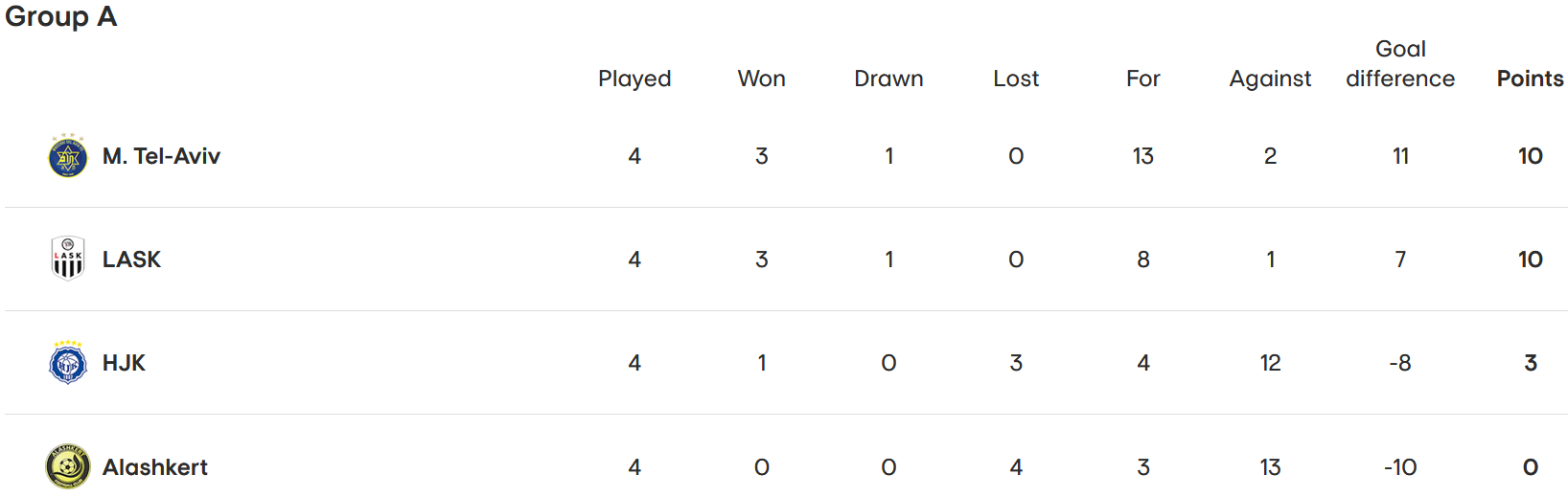
Task: Select the Group A heading
Action: pos(61,17)
